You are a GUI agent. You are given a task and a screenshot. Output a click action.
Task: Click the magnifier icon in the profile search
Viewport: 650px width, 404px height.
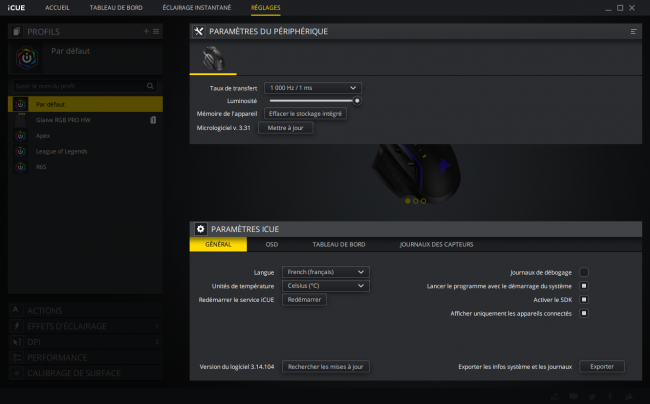coord(150,86)
